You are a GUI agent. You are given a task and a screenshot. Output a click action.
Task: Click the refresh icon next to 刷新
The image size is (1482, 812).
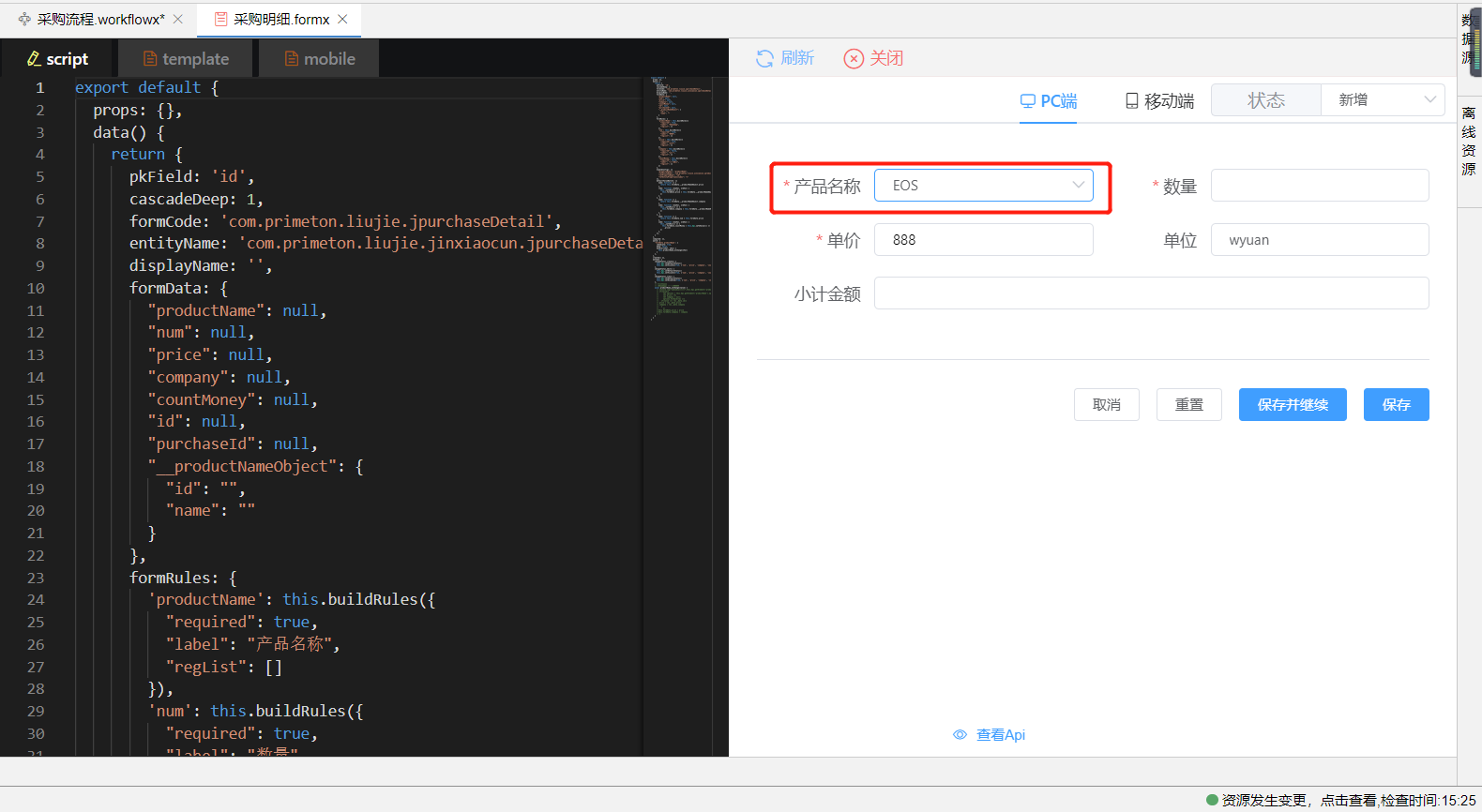[764, 59]
